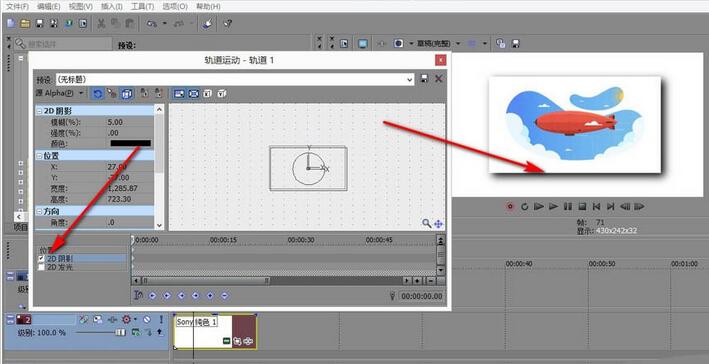
Task: Select the Sony 纯色 1 clip on the timeline
Action: 215,332
